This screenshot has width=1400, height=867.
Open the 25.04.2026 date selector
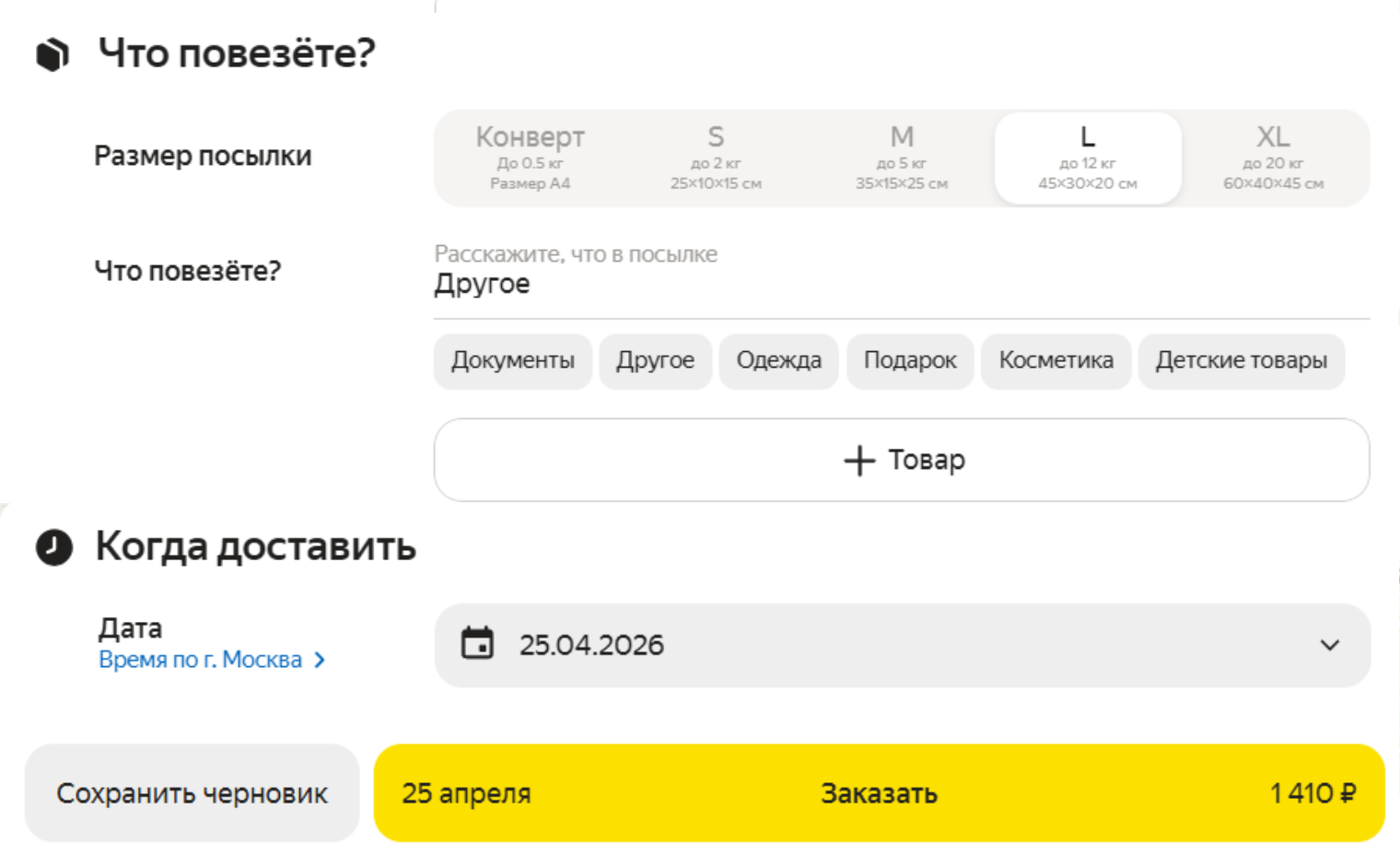[x=902, y=645]
